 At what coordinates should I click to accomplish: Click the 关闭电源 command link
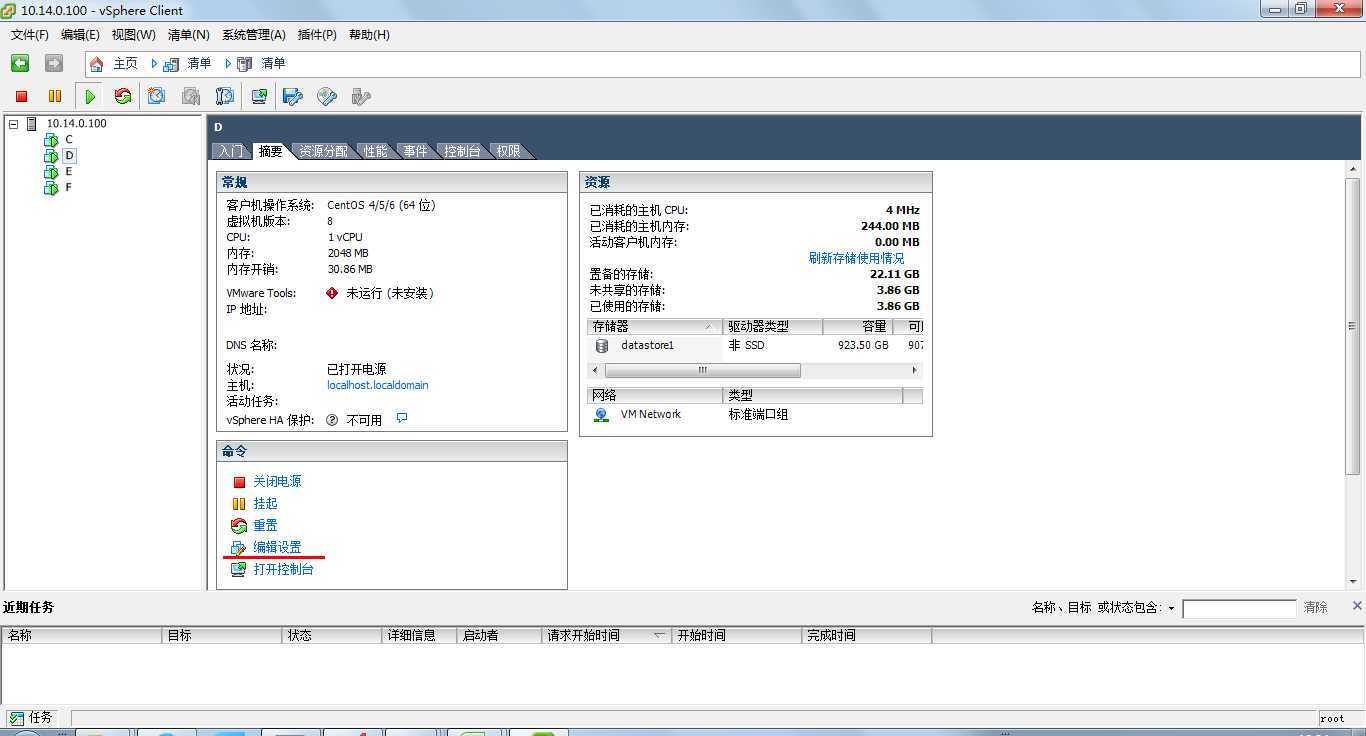[x=277, y=481]
